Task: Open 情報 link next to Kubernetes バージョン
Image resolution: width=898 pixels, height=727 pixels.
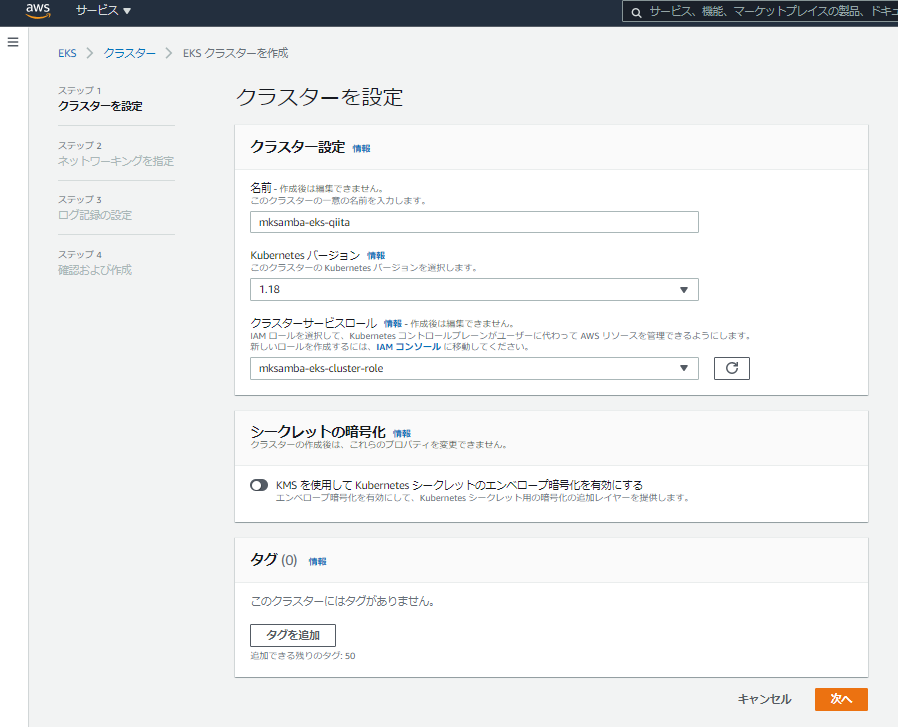Action: [x=376, y=256]
